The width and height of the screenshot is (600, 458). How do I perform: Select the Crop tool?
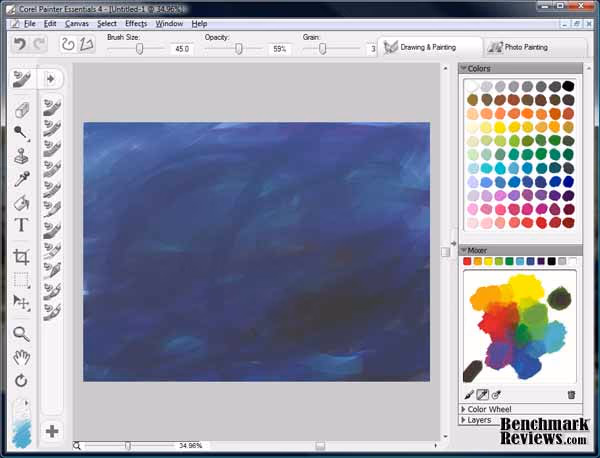[x=21, y=257]
